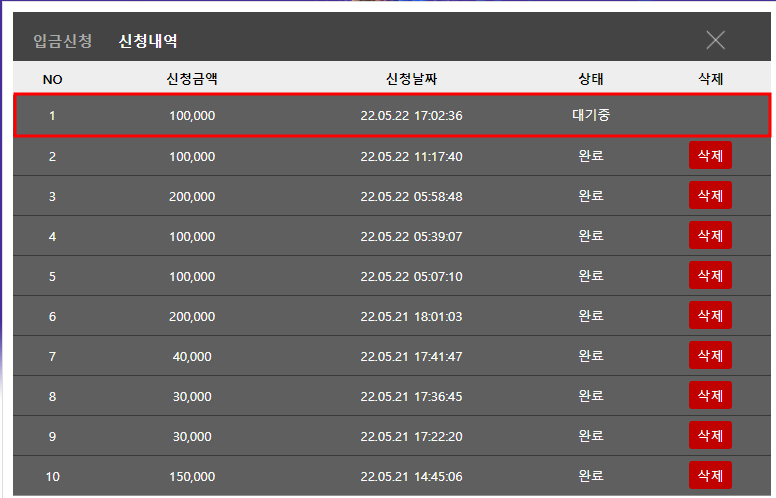Click the NO column header
Screen dimensions: 776x498
tap(52, 79)
